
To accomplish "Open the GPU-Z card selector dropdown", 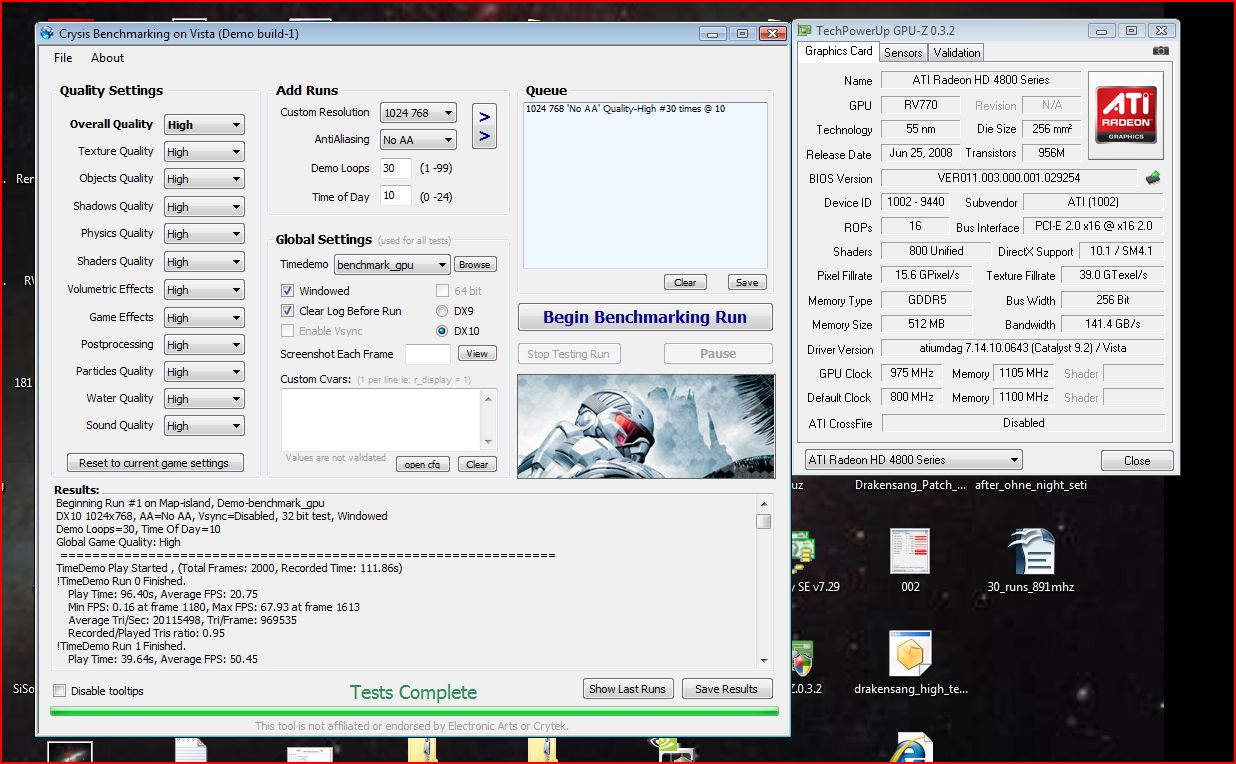I will click(x=913, y=460).
